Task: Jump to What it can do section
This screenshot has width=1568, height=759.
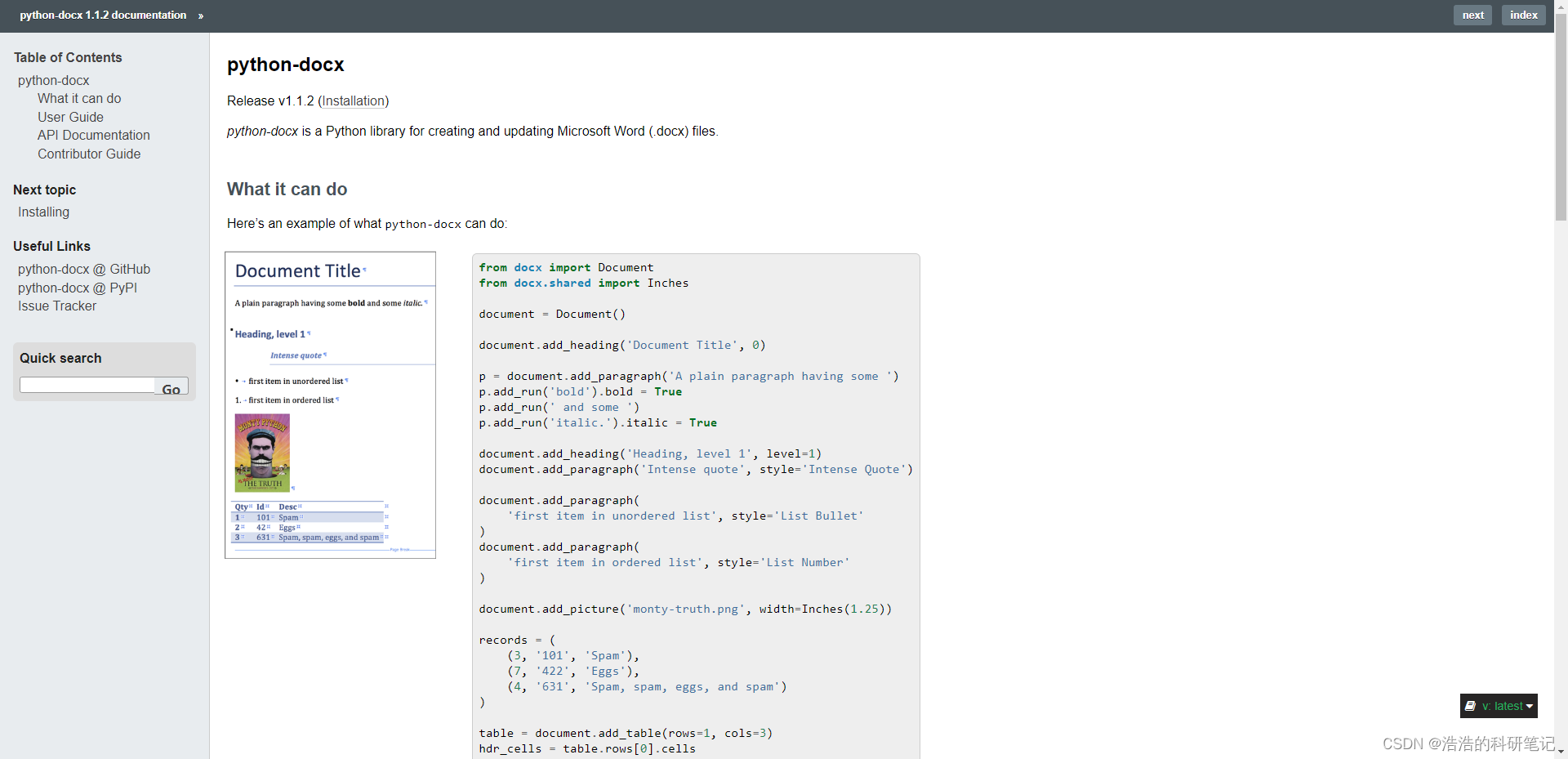Action: (x=79, y=98)
